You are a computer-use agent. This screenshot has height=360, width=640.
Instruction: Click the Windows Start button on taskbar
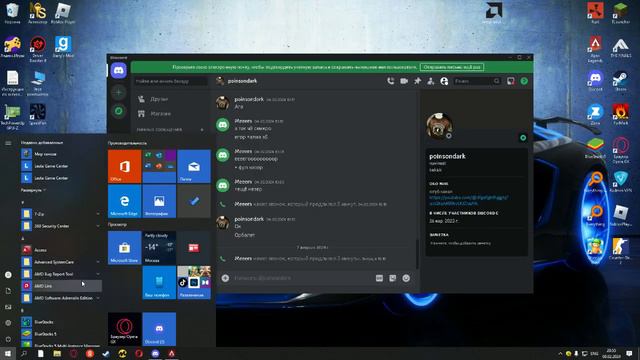point(8,353)
